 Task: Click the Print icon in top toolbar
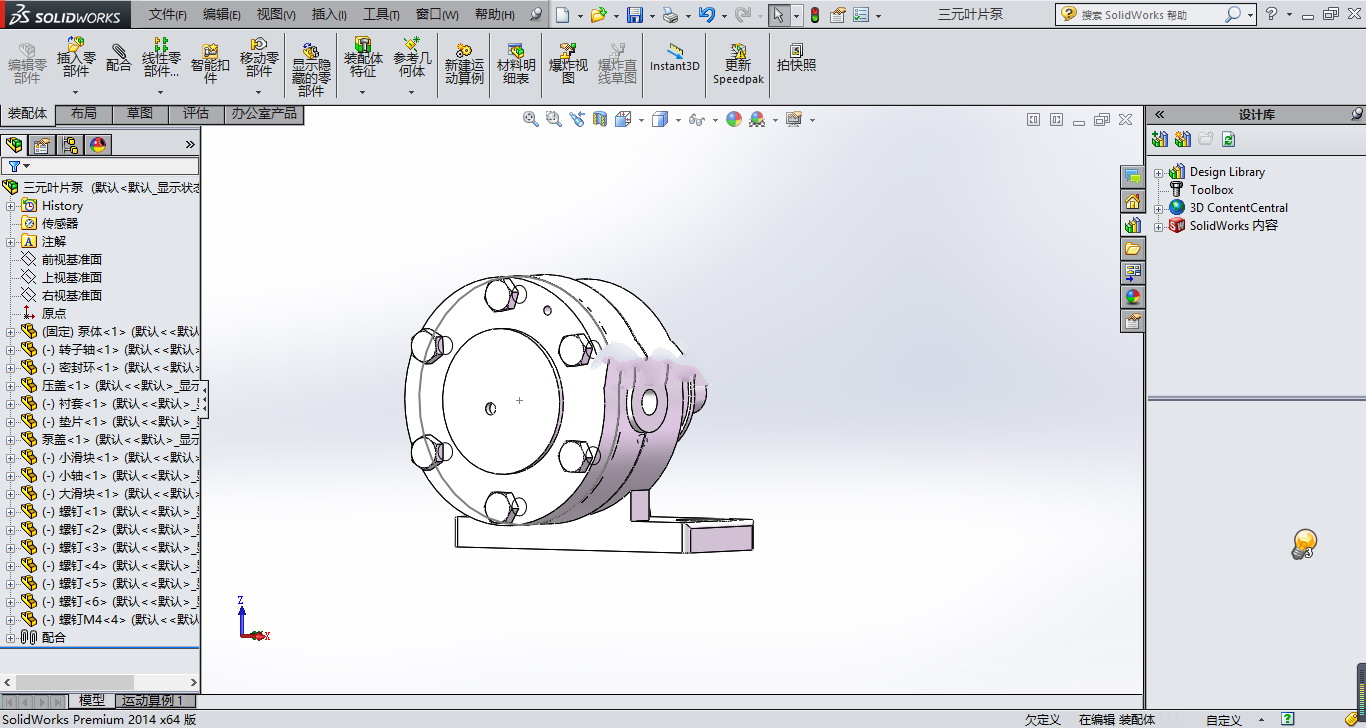point(670,15)
